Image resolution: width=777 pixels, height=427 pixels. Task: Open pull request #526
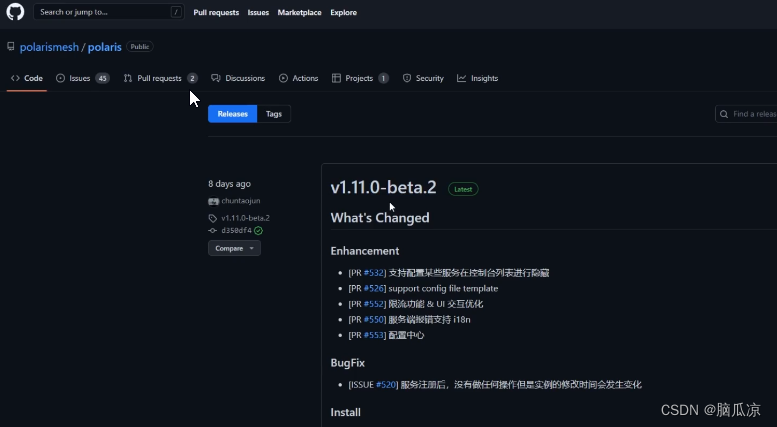click(x=374, y=288)
